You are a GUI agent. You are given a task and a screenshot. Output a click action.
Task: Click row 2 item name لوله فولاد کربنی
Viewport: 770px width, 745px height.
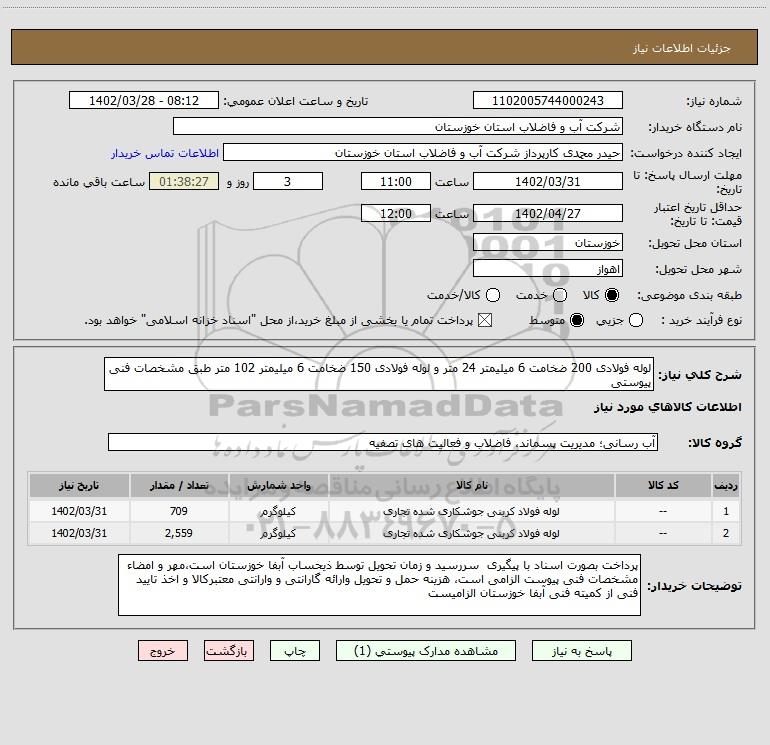point(471,533)
